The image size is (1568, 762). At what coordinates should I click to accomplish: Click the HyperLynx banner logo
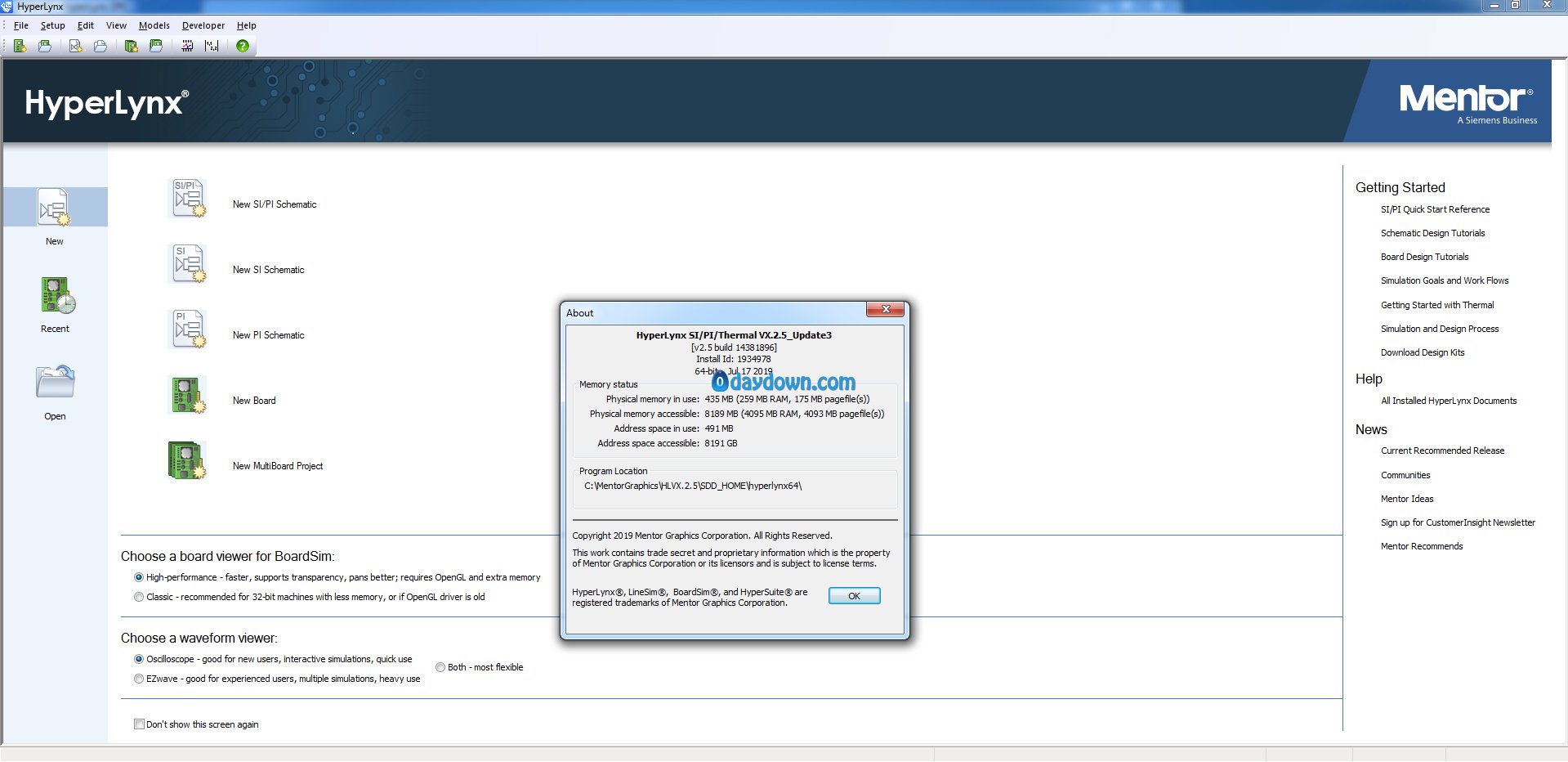pos(107,104)
